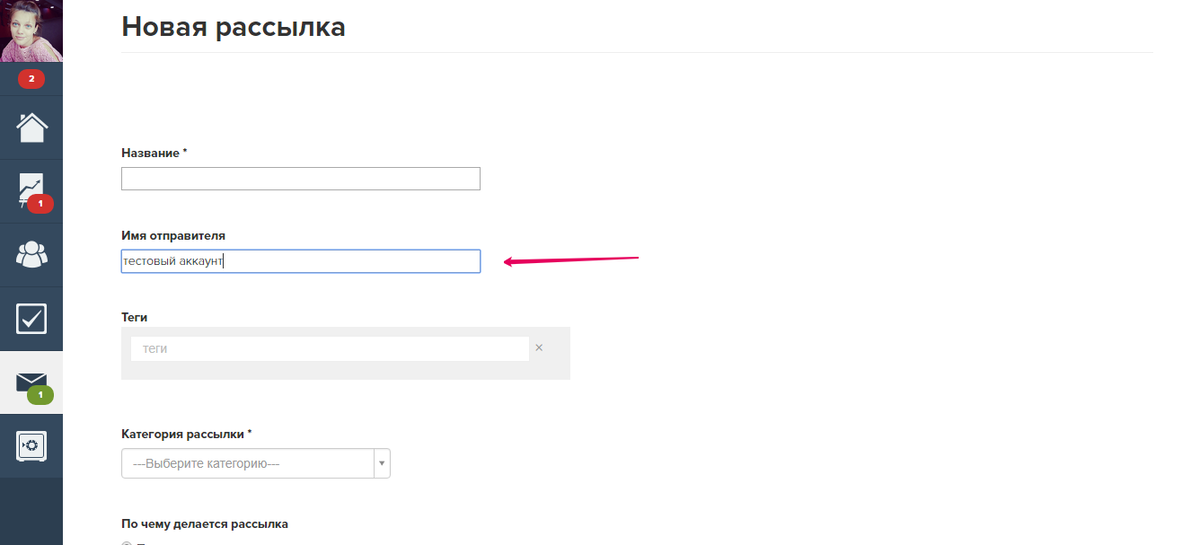
Task: Click the green badge on the mail icon
Action: coord(40,396)
